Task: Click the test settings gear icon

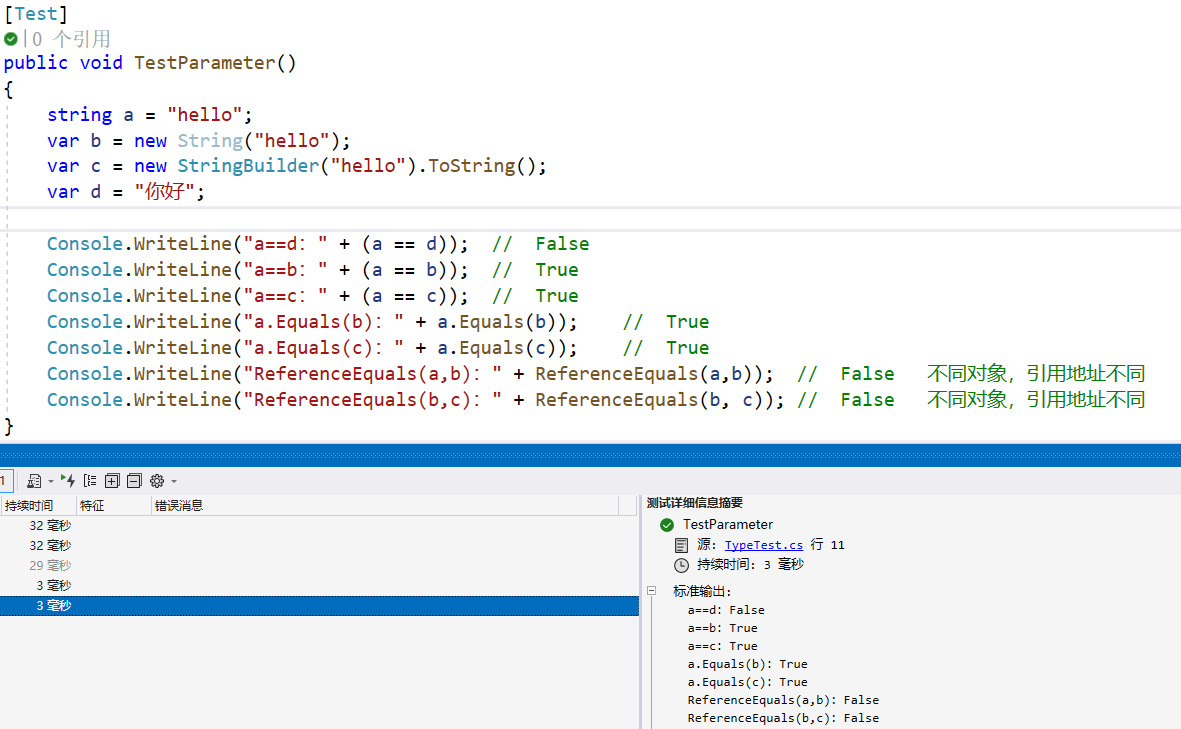Action: coord(157,481)
